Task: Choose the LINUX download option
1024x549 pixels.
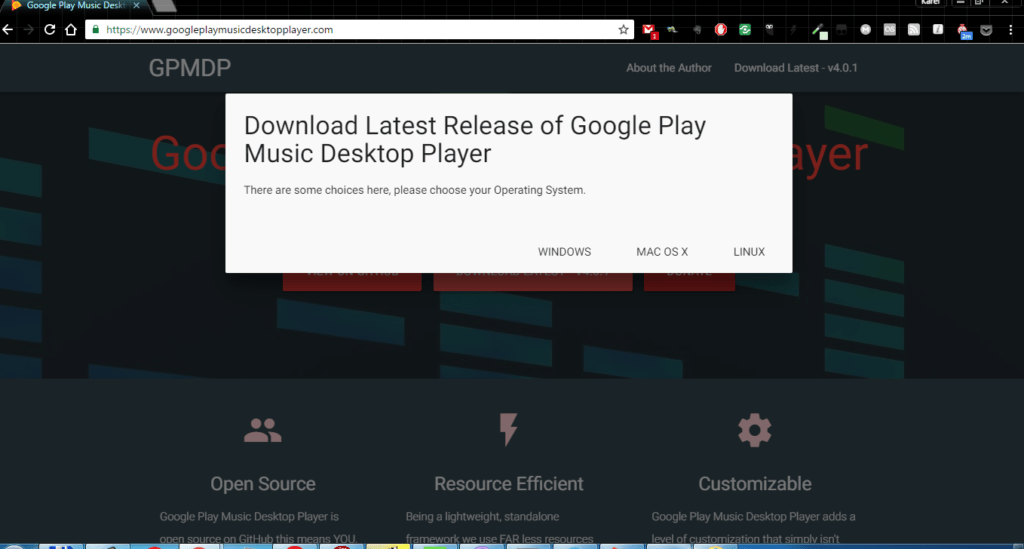Action: coord(749,252)
